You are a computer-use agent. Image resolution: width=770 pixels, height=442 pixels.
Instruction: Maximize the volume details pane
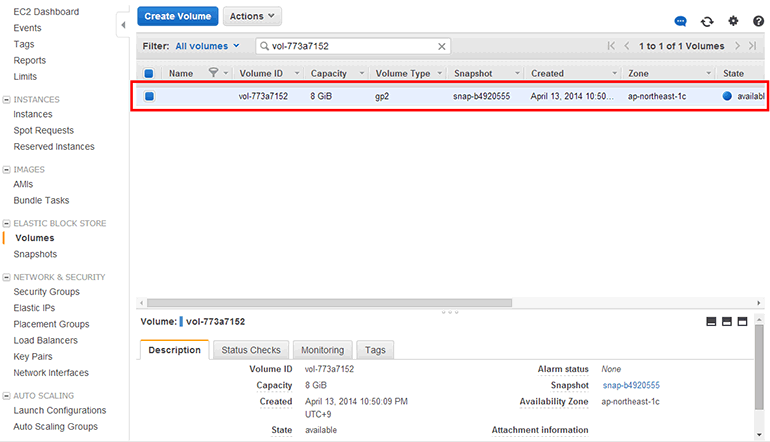pos(743,322)
